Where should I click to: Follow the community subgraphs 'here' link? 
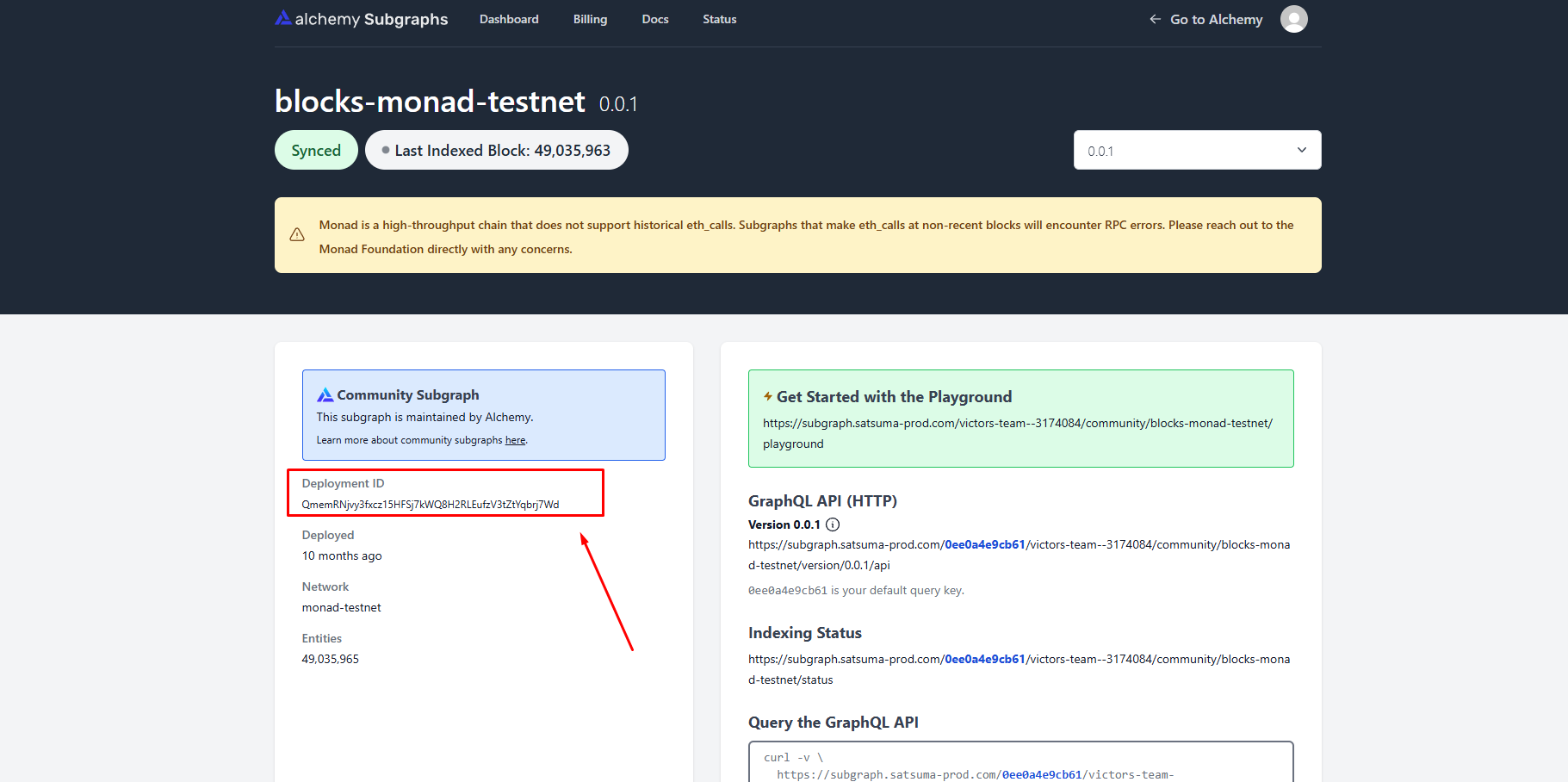tap(515, 440)
